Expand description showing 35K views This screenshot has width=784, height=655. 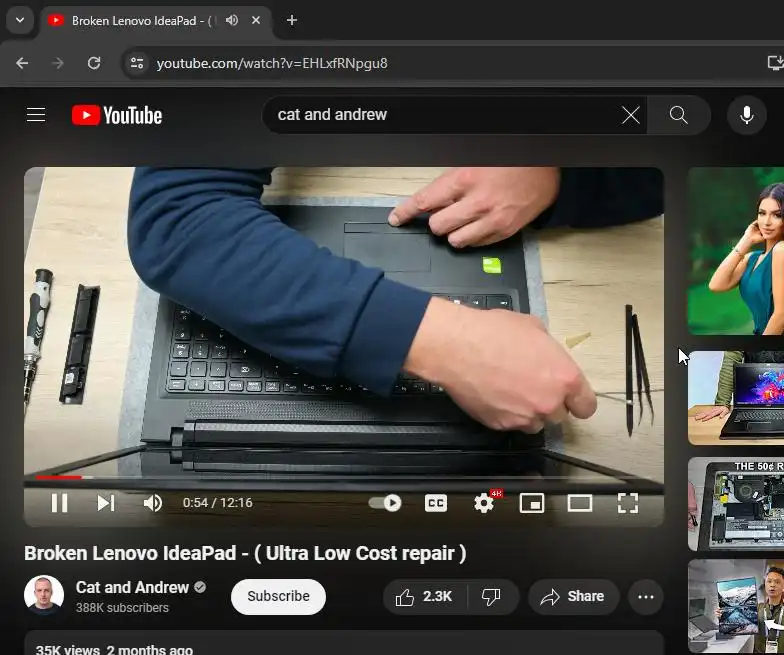[x=344, y=643]
